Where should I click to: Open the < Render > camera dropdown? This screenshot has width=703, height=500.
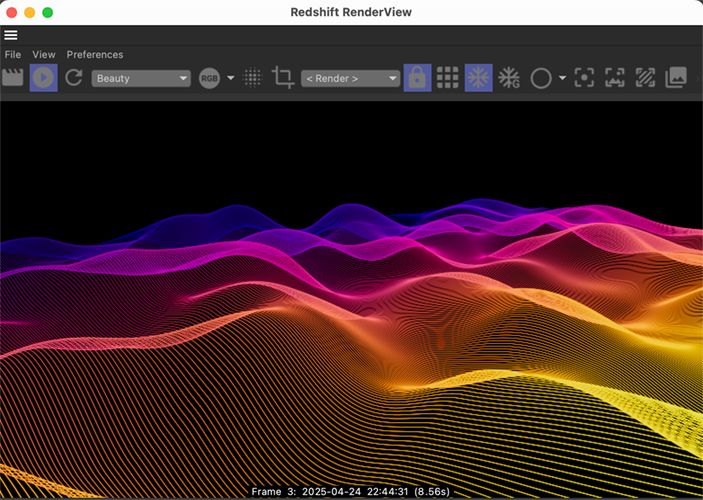pos(351,78)
